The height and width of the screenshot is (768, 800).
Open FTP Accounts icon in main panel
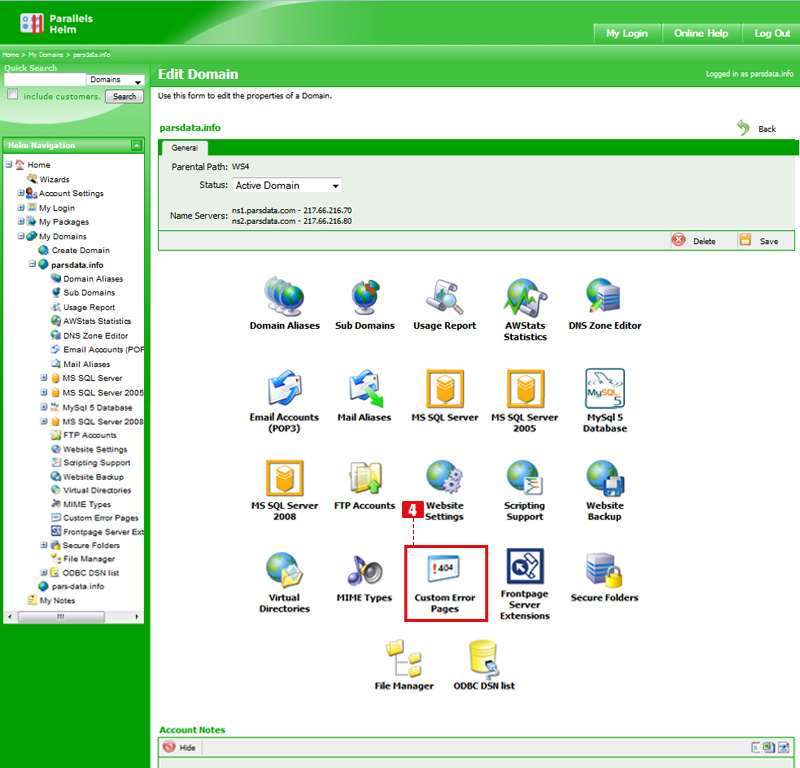pos(365,479)
